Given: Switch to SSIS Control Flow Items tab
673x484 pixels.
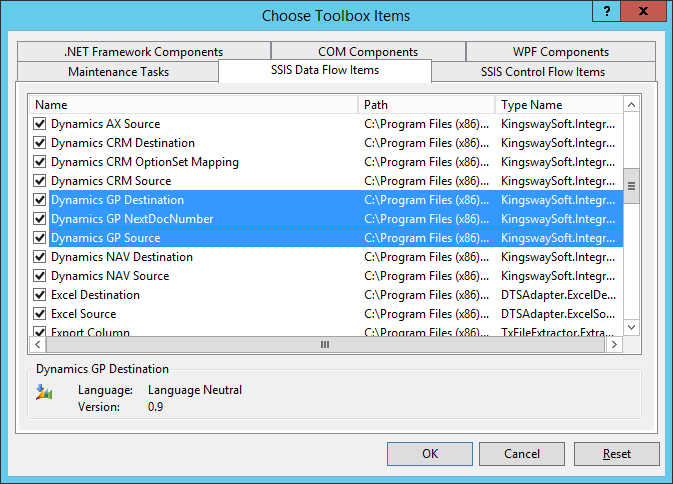Looking at the screenshot, I should click(543, 72).
